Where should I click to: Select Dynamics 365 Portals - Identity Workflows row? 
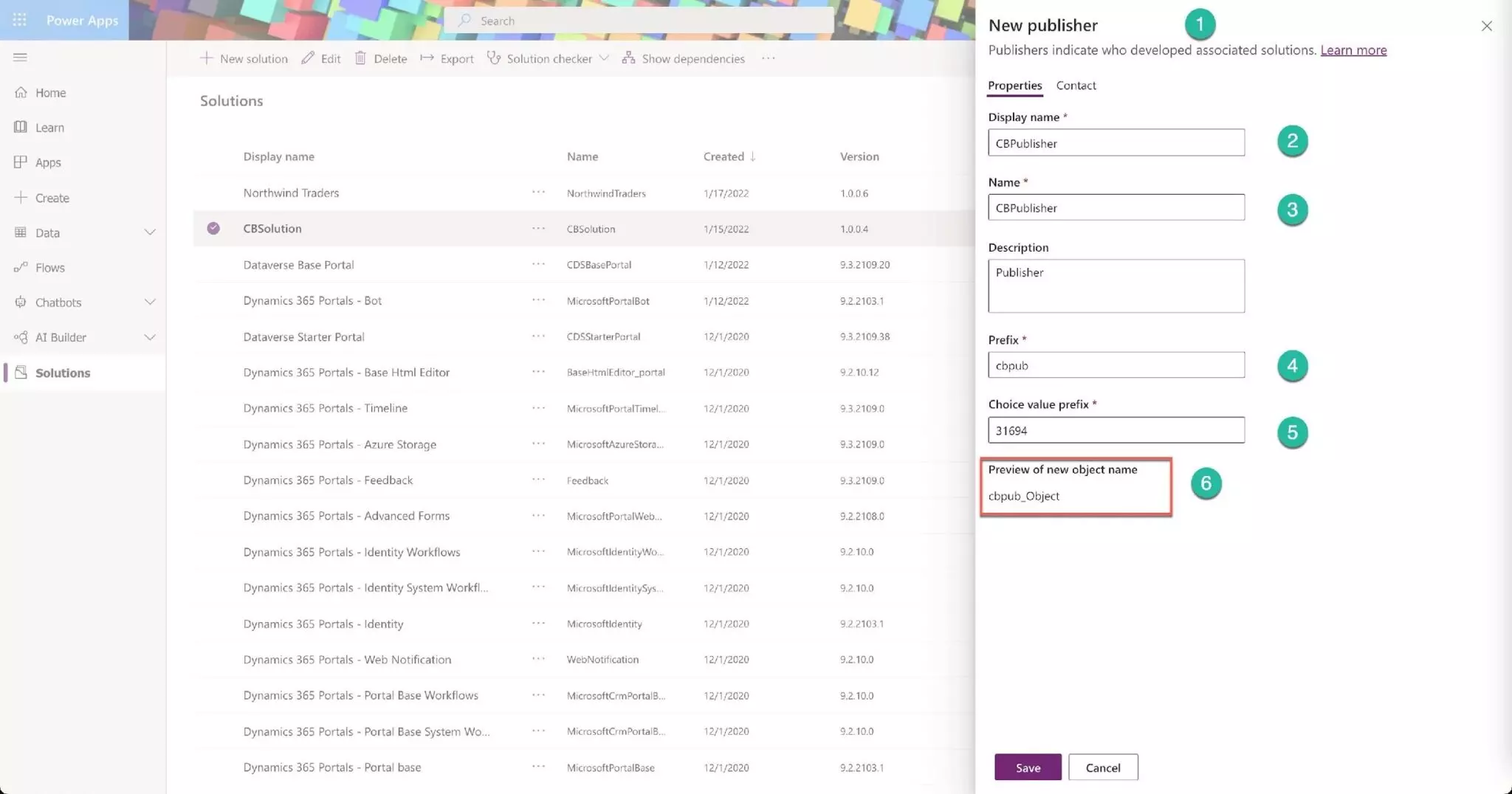tap(584, 552)
